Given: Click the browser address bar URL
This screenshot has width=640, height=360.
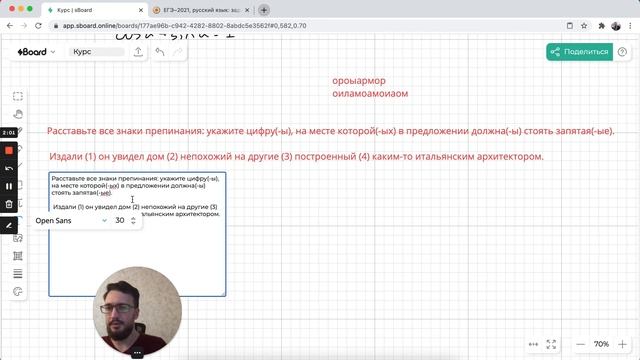Looking at the screenshot, I should pyautogui.click(x=184, y=26).
